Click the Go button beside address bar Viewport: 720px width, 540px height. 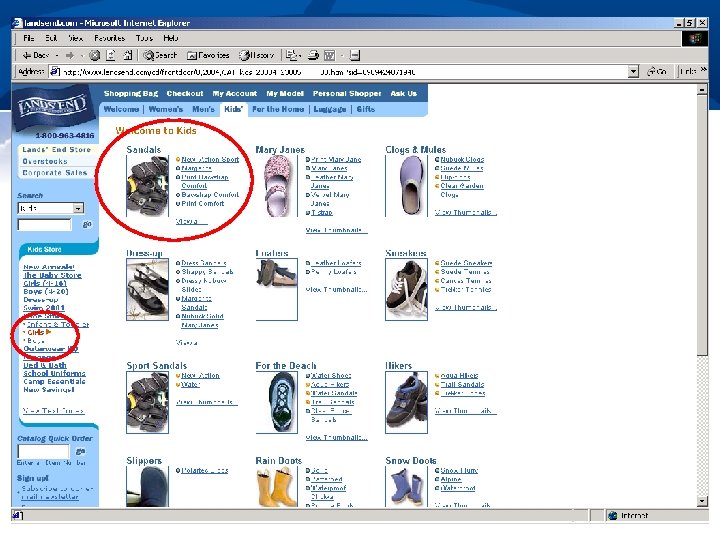coord(657,72)
